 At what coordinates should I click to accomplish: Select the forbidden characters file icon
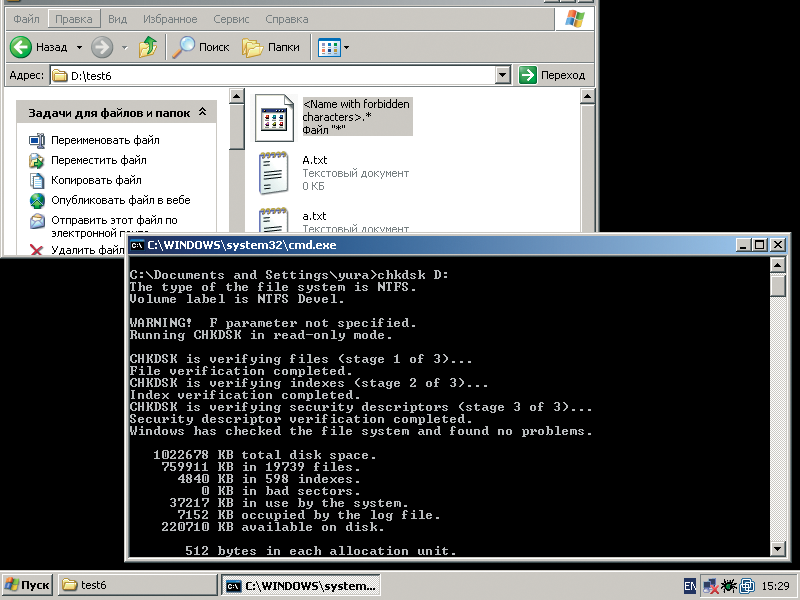(274, 118)
